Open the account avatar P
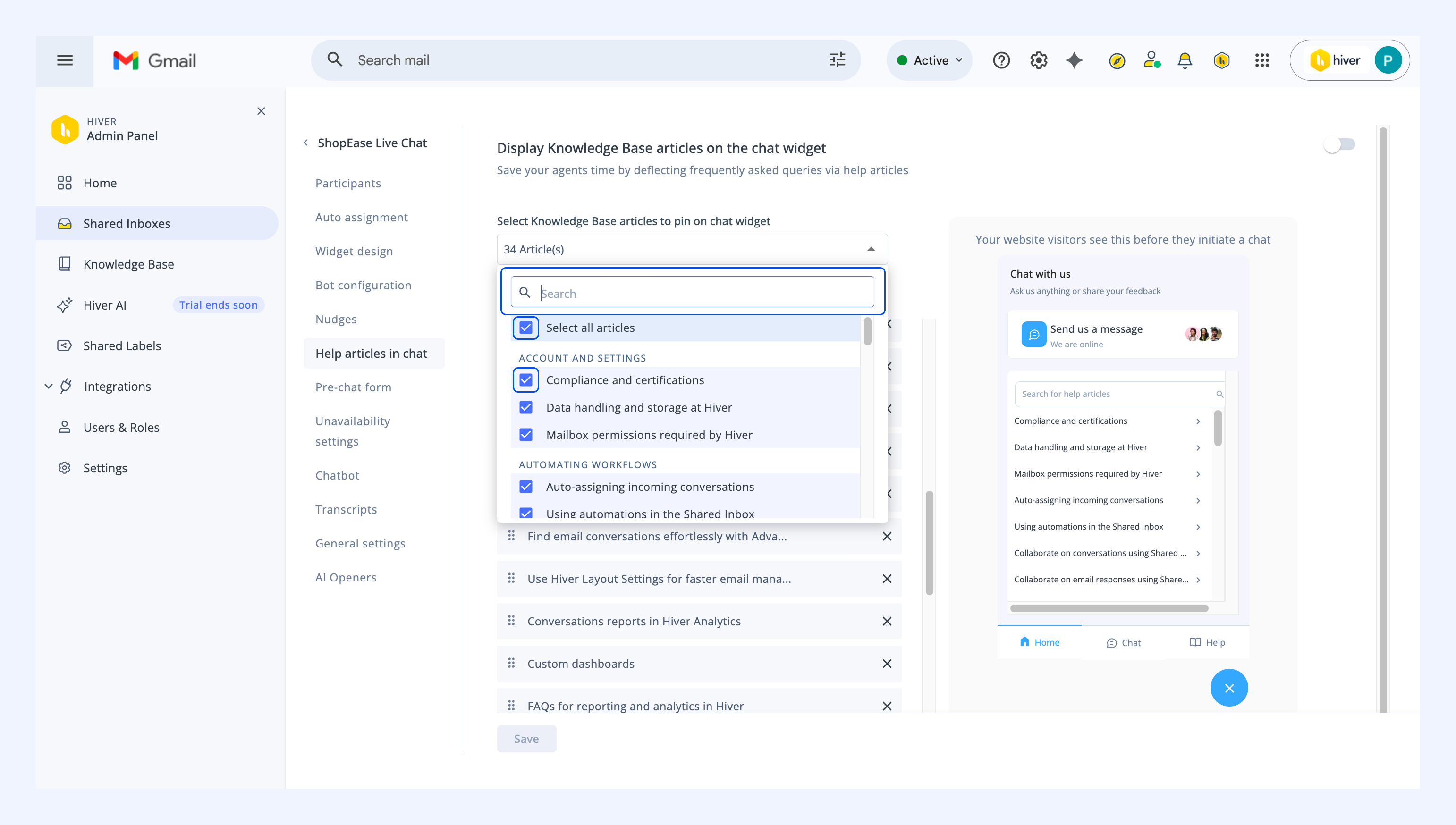 [1388, 60]
